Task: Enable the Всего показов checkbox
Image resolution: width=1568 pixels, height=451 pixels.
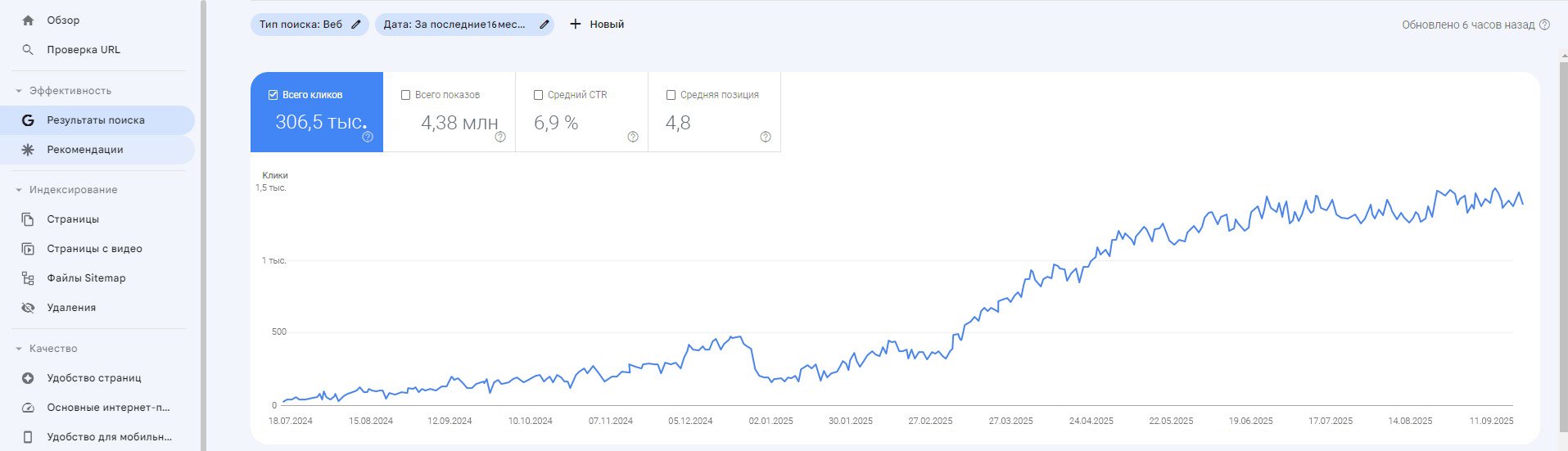Action: pos(405,95)
